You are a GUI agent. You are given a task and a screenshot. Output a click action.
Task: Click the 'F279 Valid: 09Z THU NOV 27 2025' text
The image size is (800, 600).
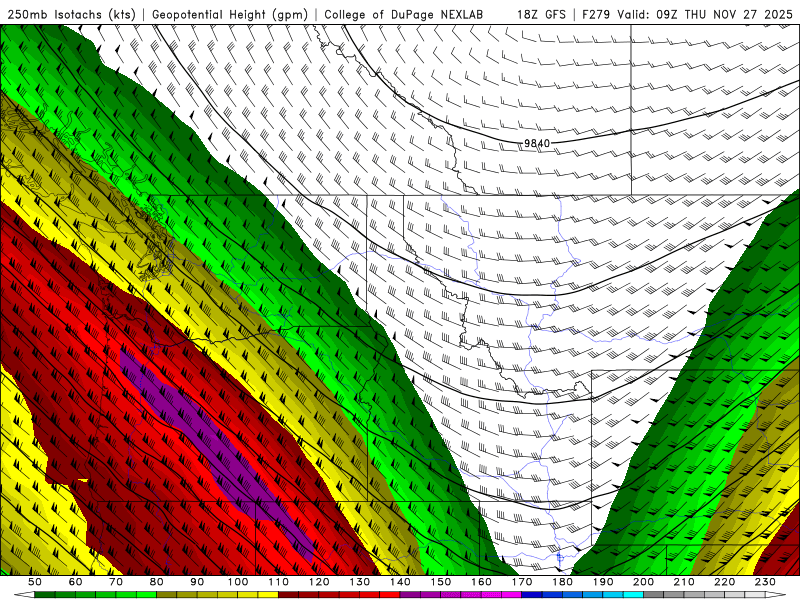coord(687,14)
